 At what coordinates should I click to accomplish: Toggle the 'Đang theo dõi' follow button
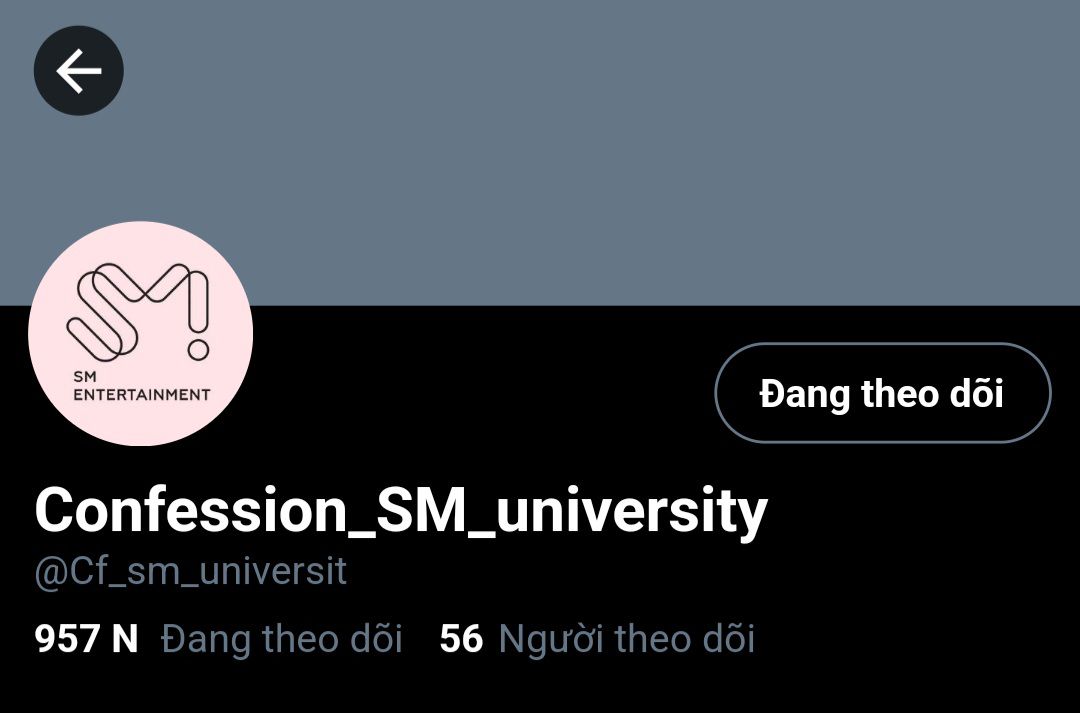883,393
